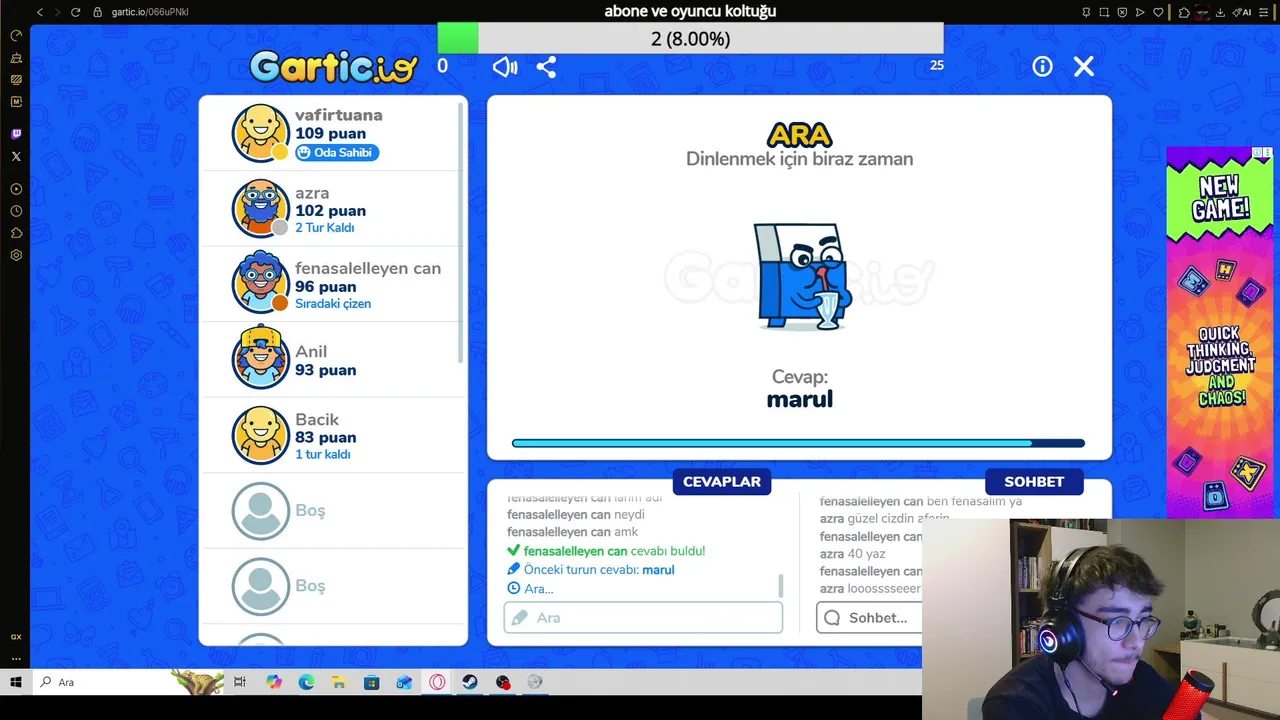The height and width of the screenshot is (720, 1280).
Task: Open Task View on the taskbar
Action: coord(240,682)
